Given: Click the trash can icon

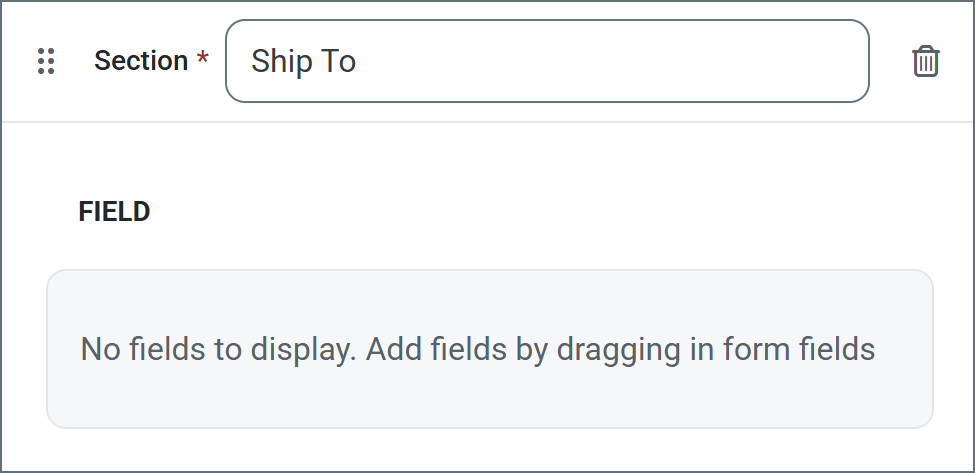Looking at the screenshot, I should tap(926, 61).
